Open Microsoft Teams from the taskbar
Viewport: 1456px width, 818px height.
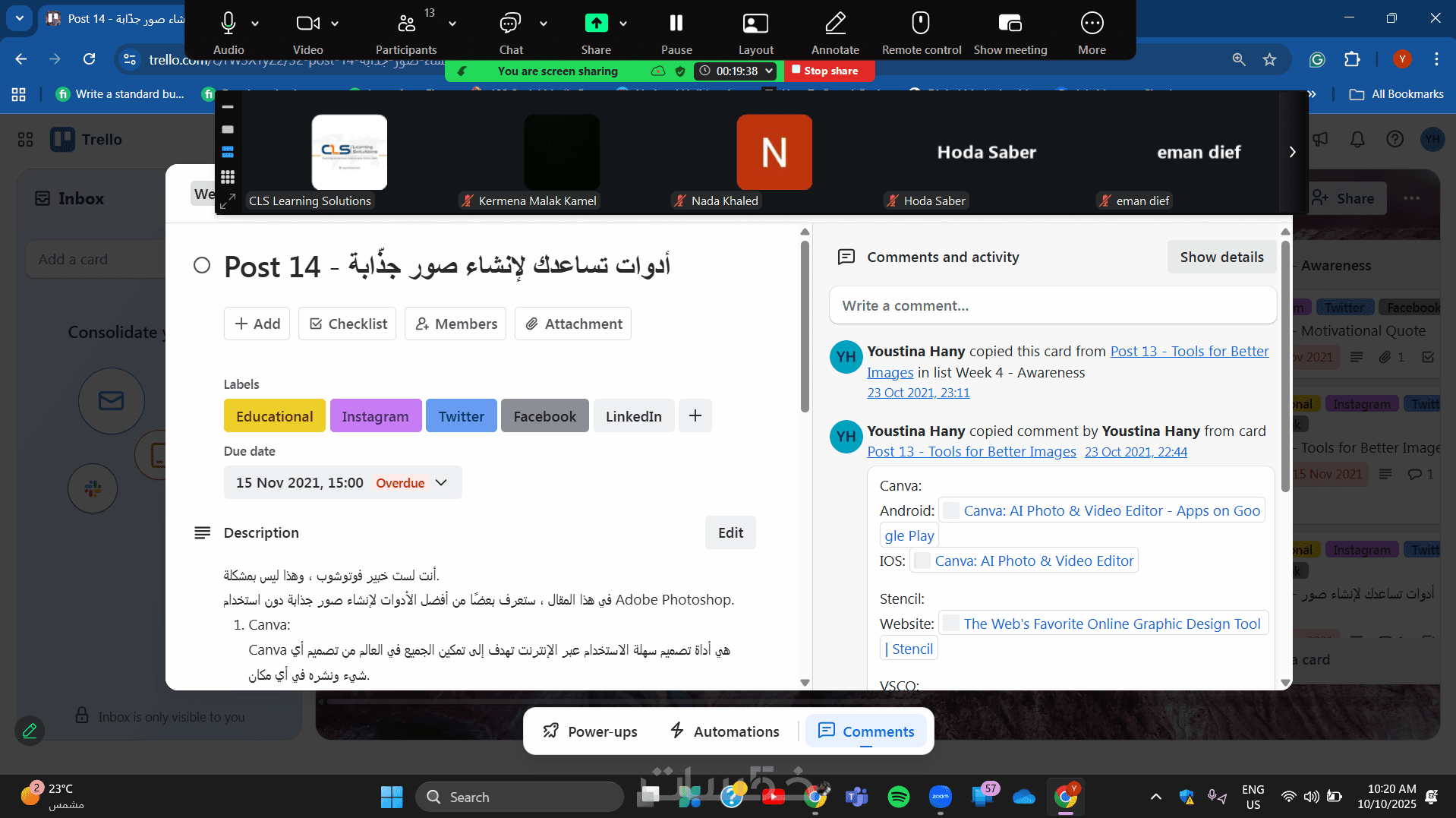click(857, 797)
